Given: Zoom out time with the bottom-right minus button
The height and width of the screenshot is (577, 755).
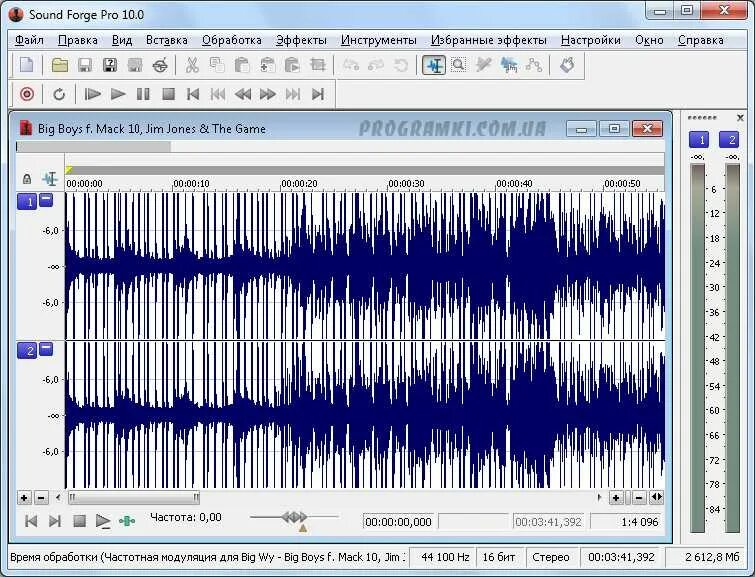Looking at the screenshot, I should [x=639, y=498].
